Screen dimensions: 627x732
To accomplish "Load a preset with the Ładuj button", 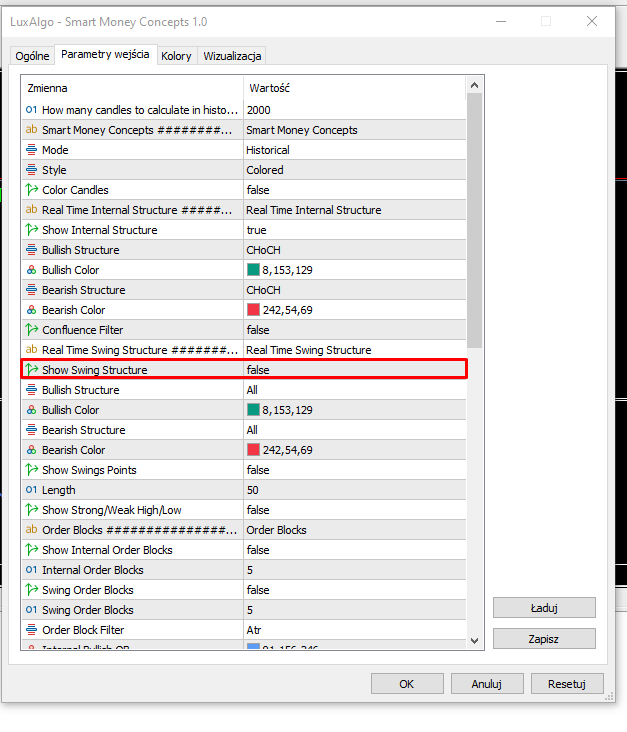I will pyautogui.click(x=544, y=608).
